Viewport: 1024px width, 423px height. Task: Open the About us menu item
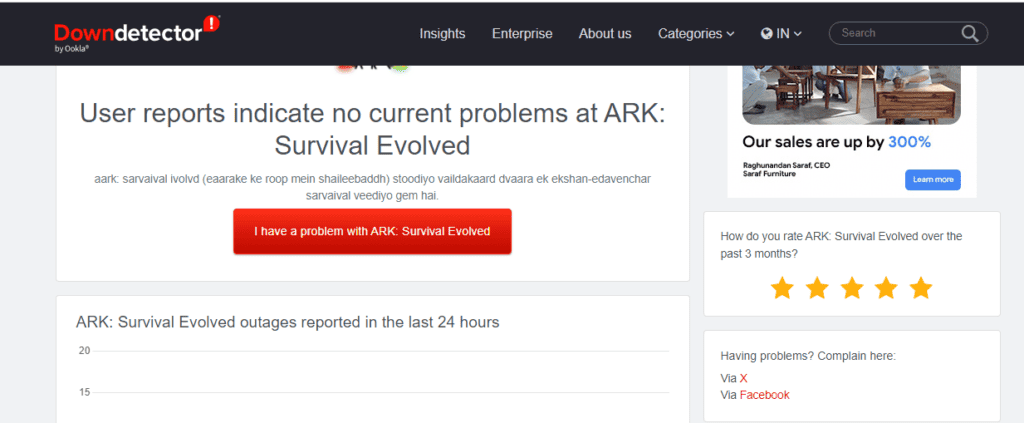605,33
